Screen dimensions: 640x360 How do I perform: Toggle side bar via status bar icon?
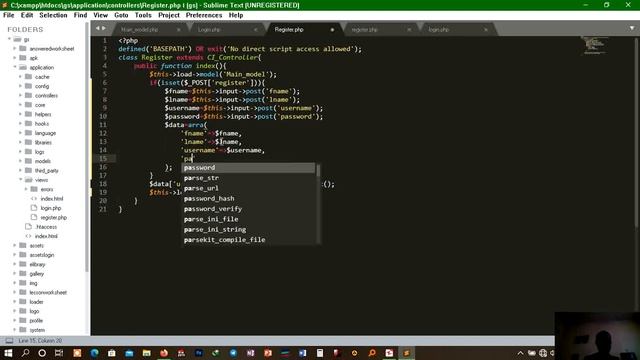click(x=9, y=341)
